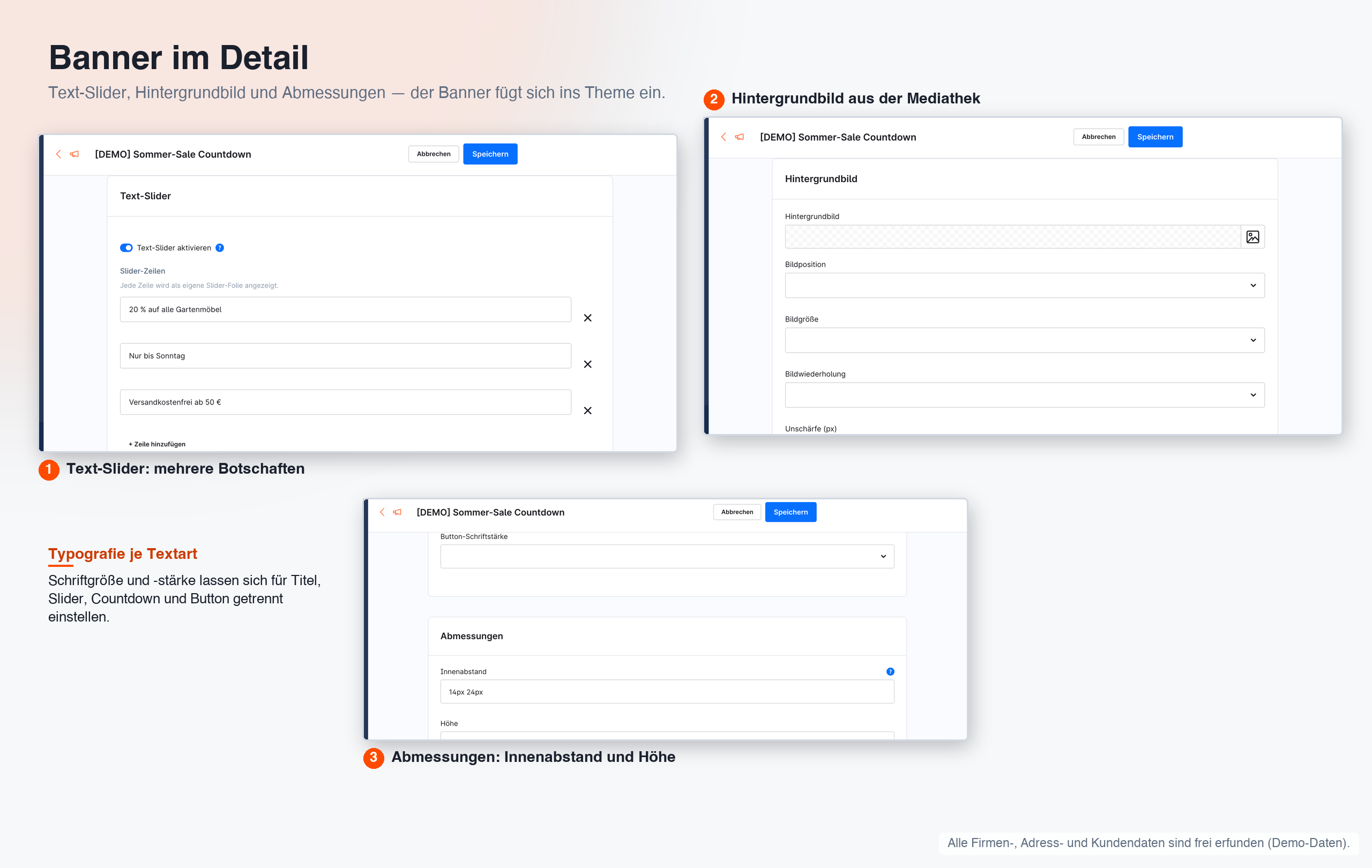This screenshot has height=868, width=1372.
Task: Open the Bildwiederholung dropdown
Action: pyautogui.click(x=1024, y=395)
